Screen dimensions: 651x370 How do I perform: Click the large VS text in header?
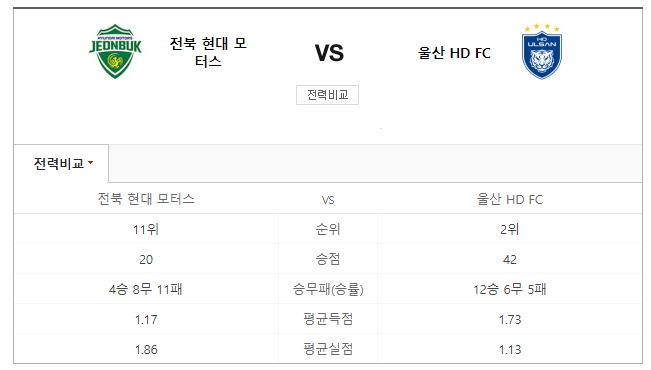coord(329,53)
